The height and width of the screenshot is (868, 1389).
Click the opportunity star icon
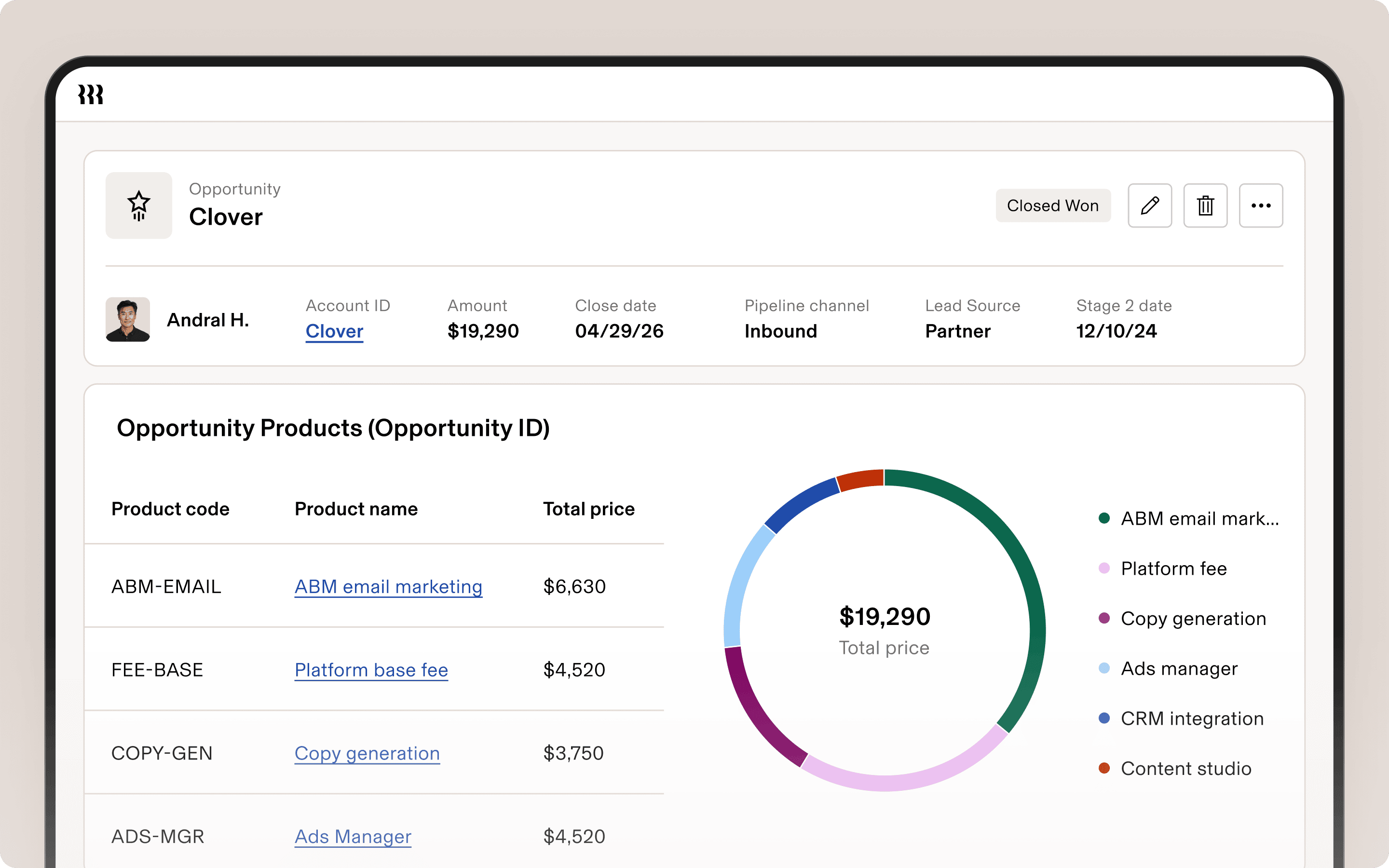pyautogui.click(x=139, y=205)
